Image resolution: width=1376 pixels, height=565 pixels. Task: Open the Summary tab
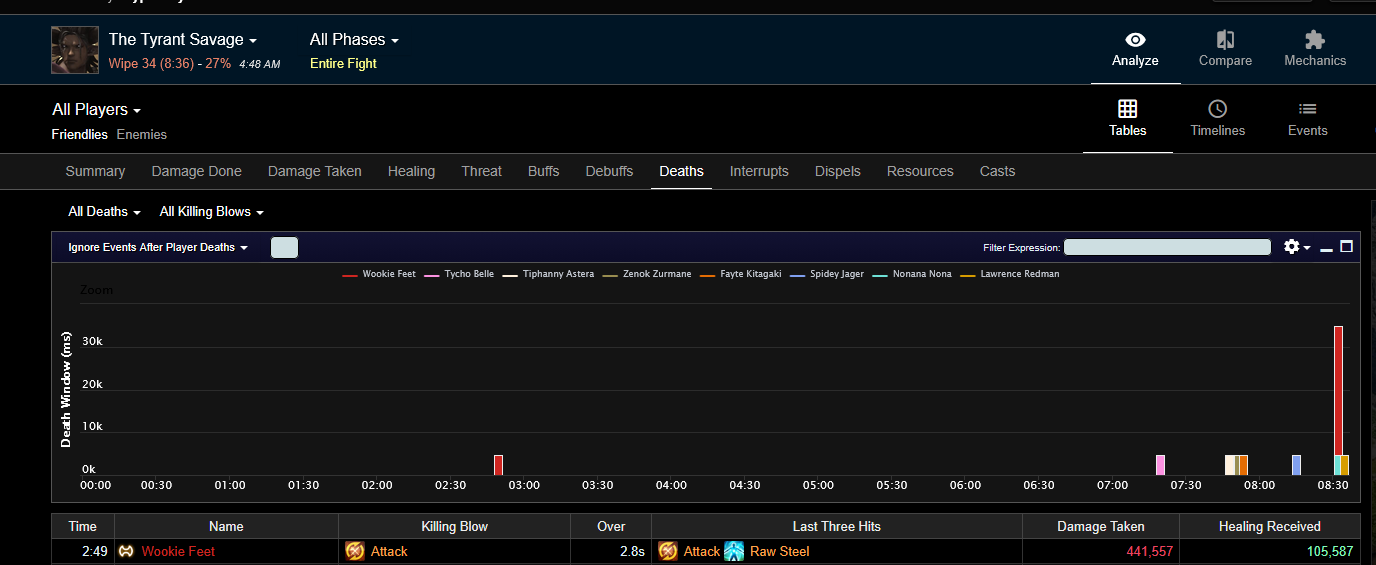tap(95, 171)
